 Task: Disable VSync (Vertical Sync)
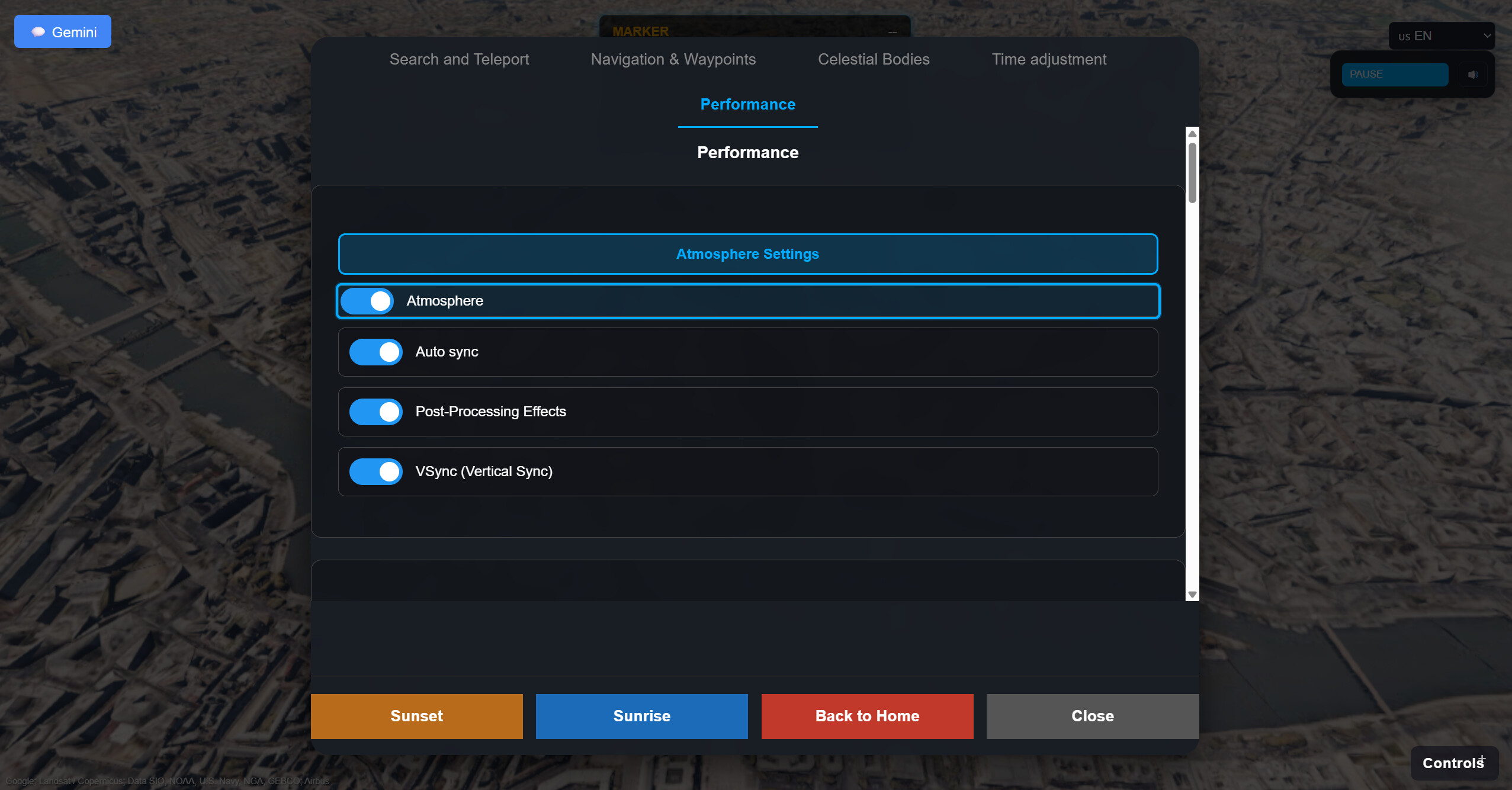coord(375,471)
